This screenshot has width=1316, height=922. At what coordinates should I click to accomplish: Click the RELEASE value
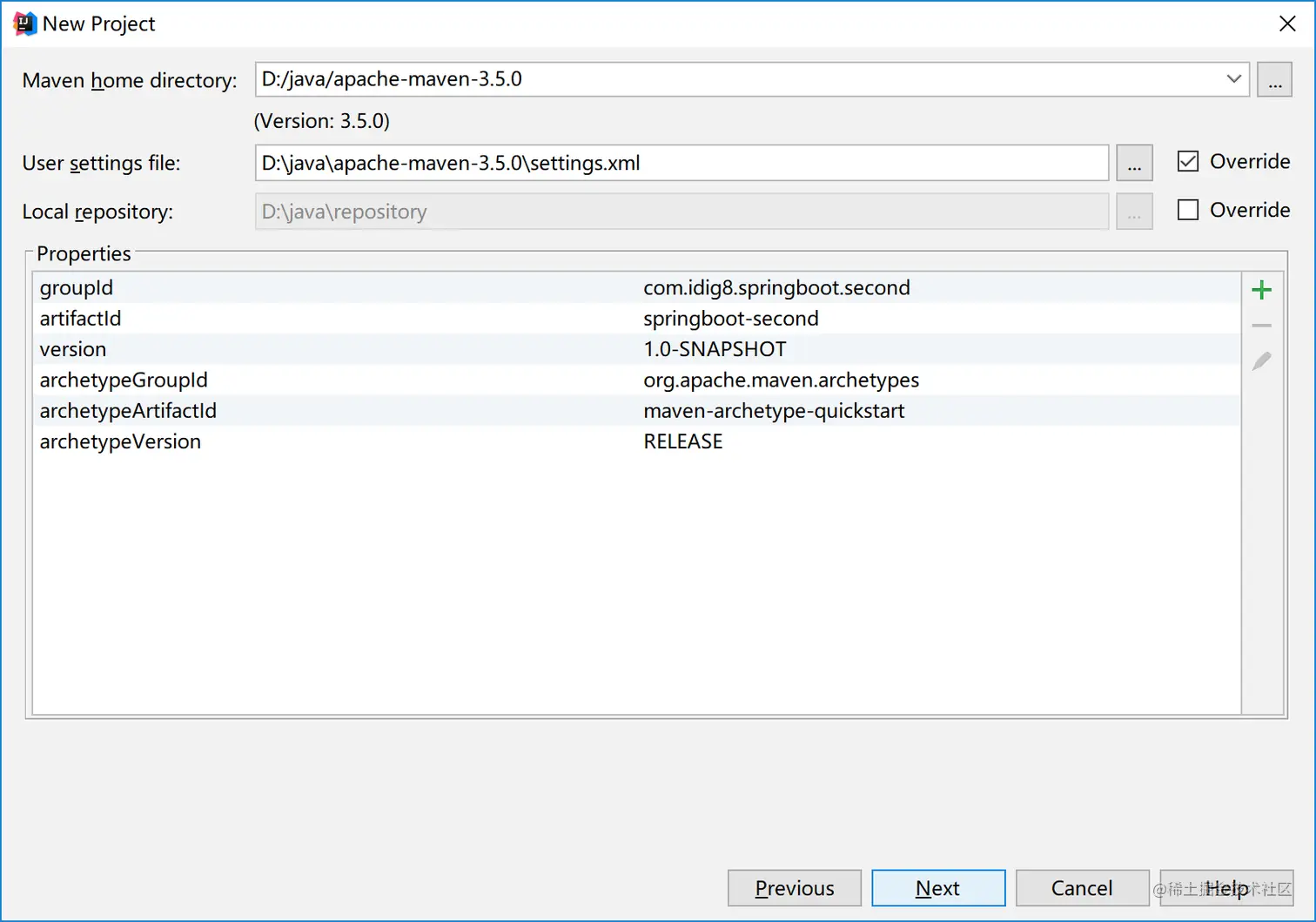[683, 441]
